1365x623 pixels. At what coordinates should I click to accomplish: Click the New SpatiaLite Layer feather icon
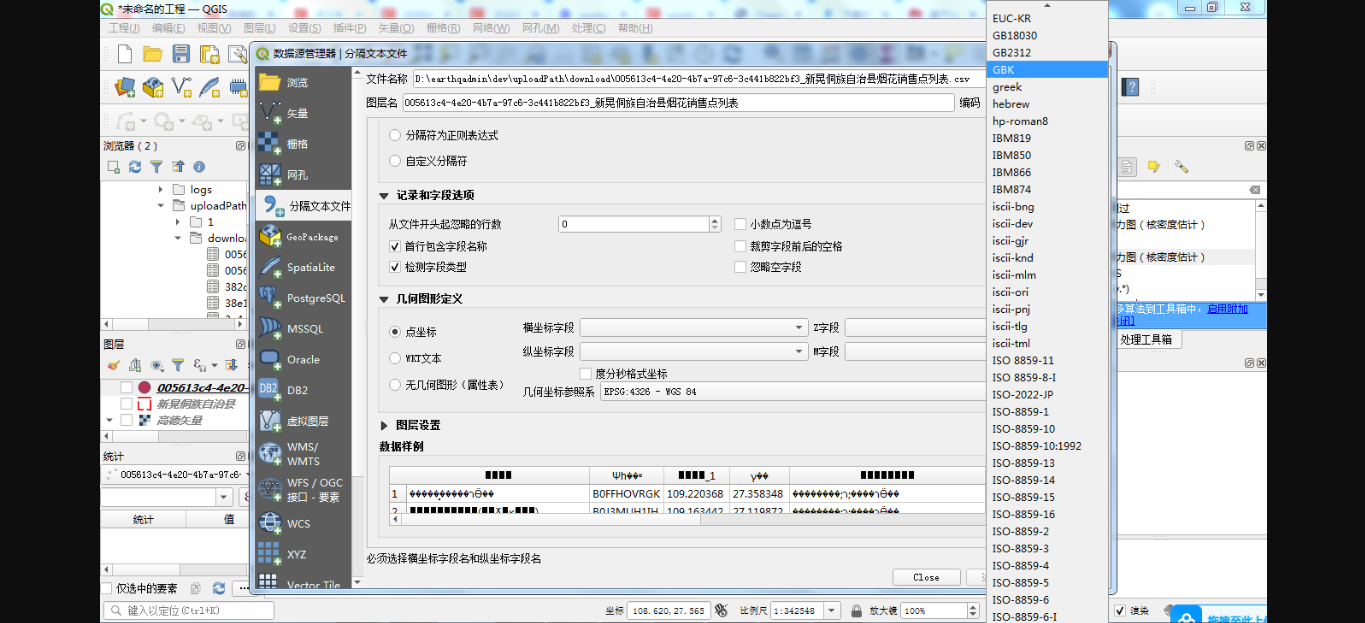click(210, 88)
